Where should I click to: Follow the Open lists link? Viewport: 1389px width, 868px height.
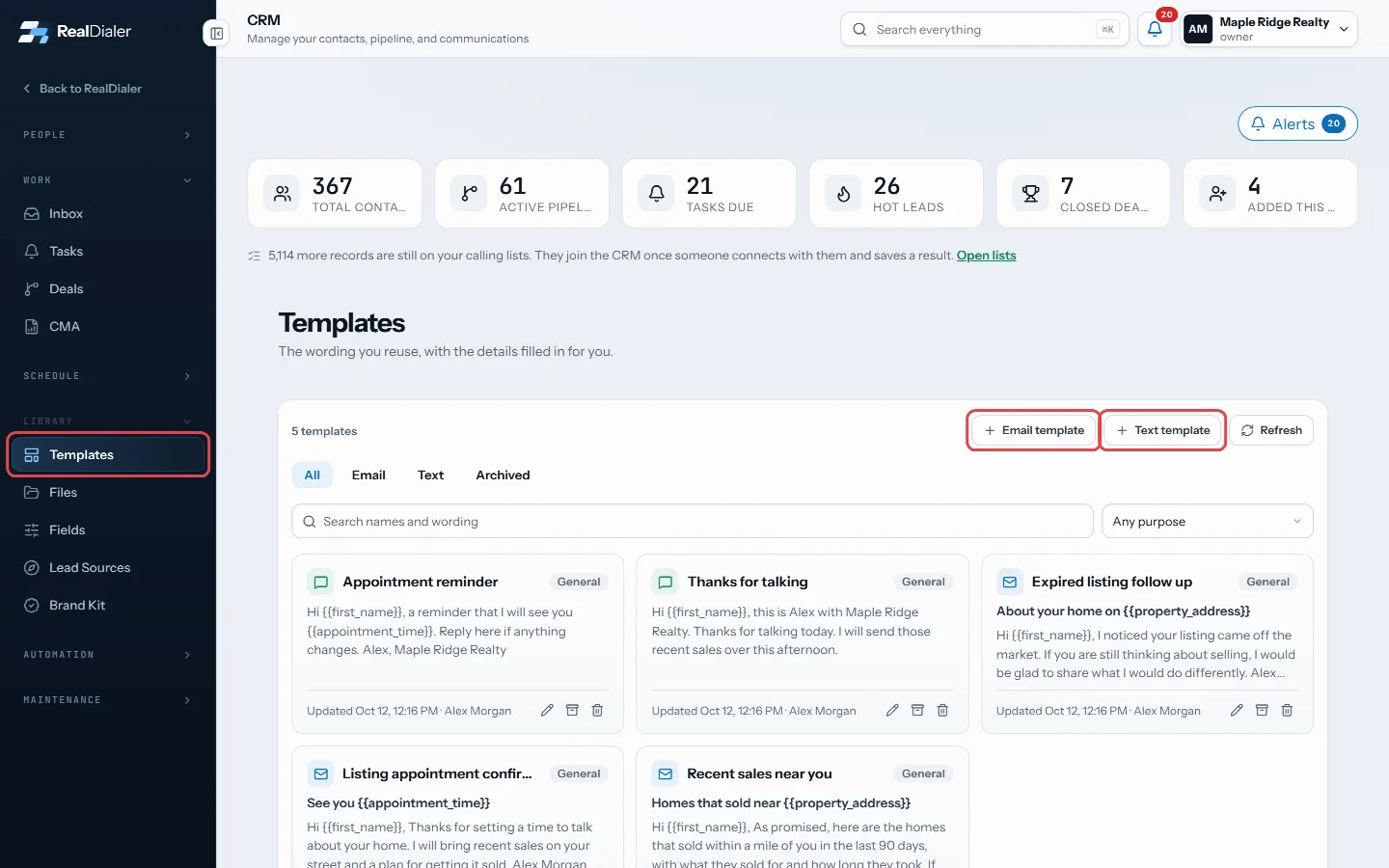(x=986, y=256)
